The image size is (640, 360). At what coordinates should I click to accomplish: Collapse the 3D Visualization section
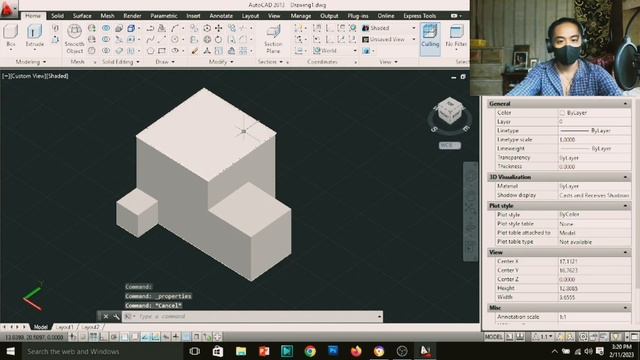[625, 177]
